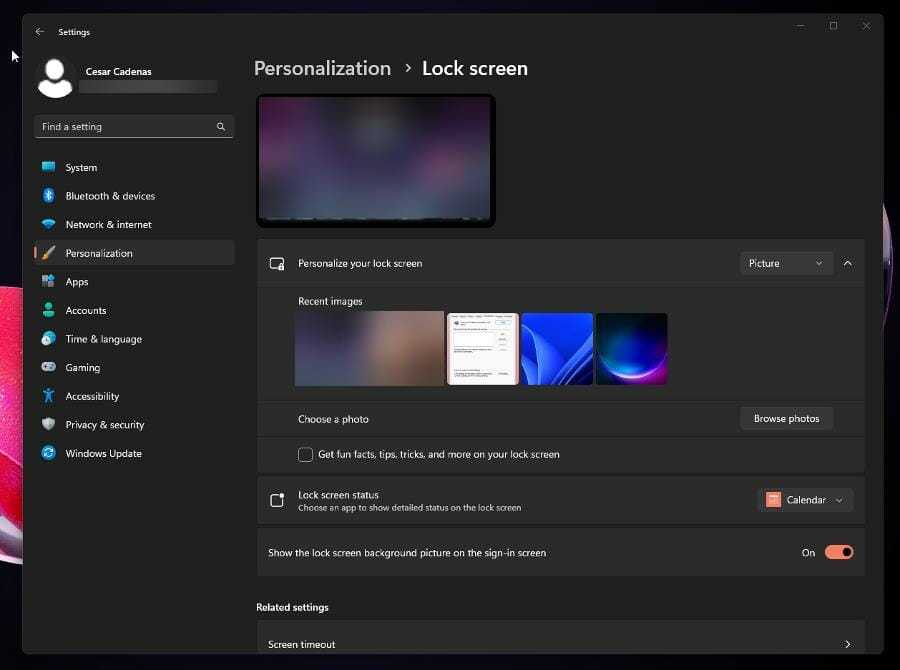Click the System monitor icon in the sidebar
The image size is (900, 670).
(x=49, y=167)
